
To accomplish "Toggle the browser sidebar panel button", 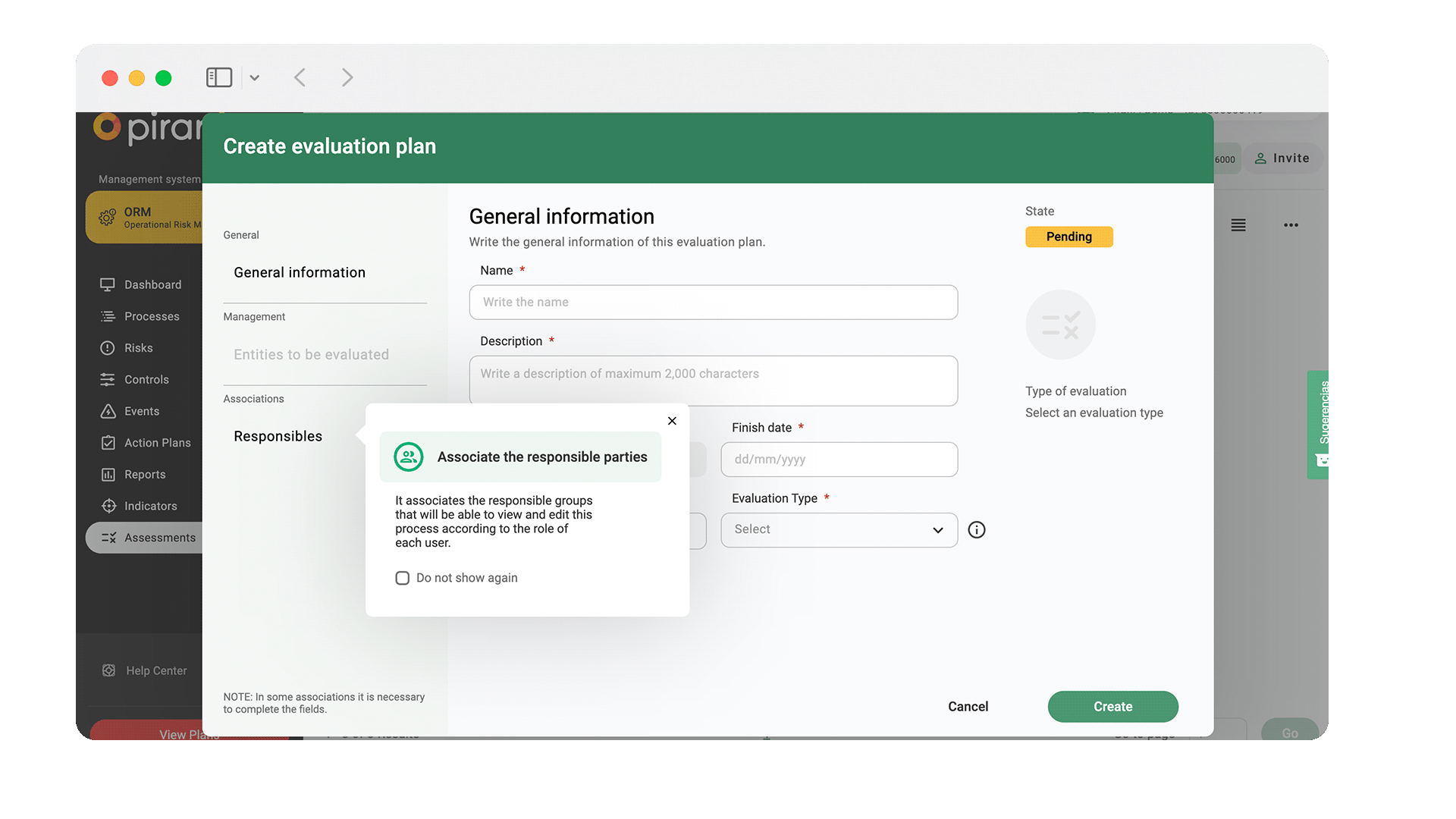I will coord(219,77).
